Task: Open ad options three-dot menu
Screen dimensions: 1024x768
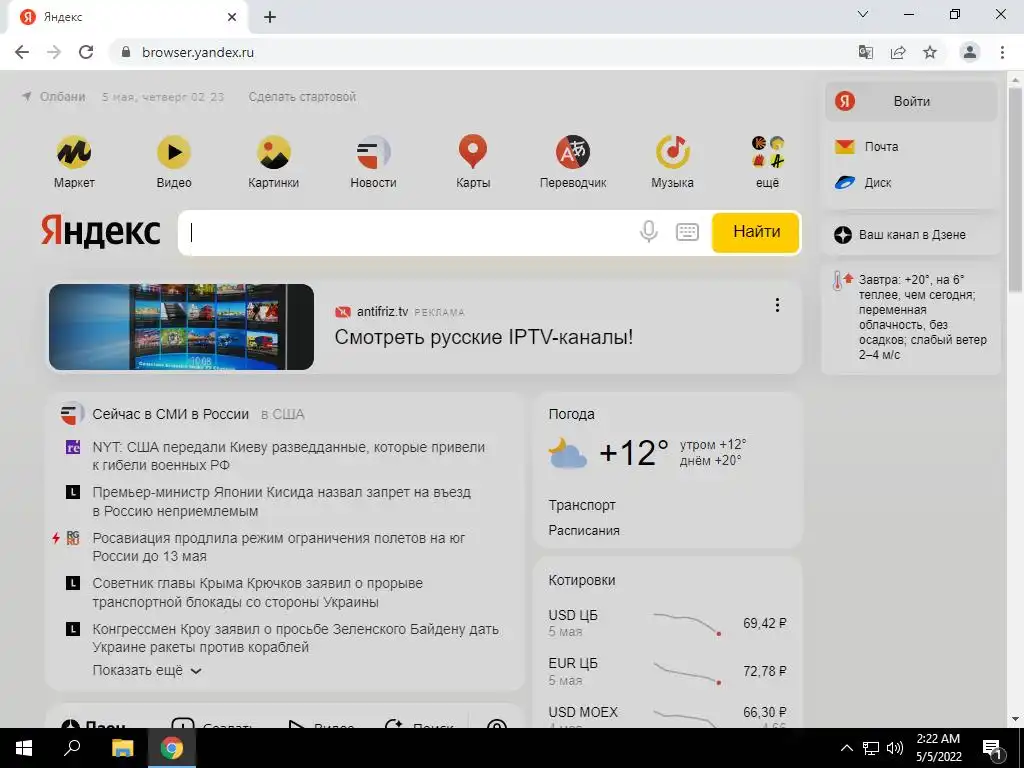Action: (x=777, y=305)
